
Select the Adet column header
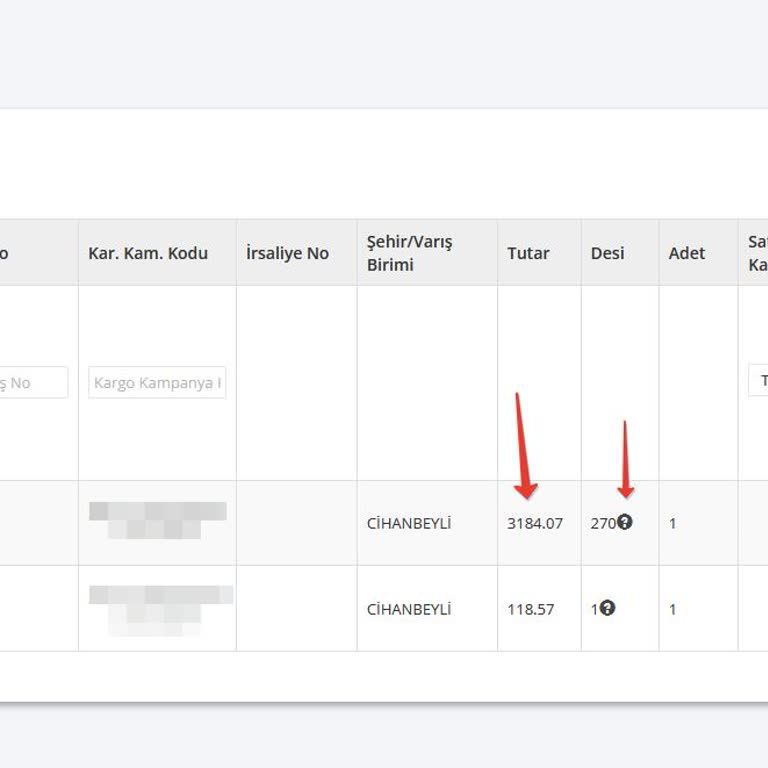coord(687,253)
